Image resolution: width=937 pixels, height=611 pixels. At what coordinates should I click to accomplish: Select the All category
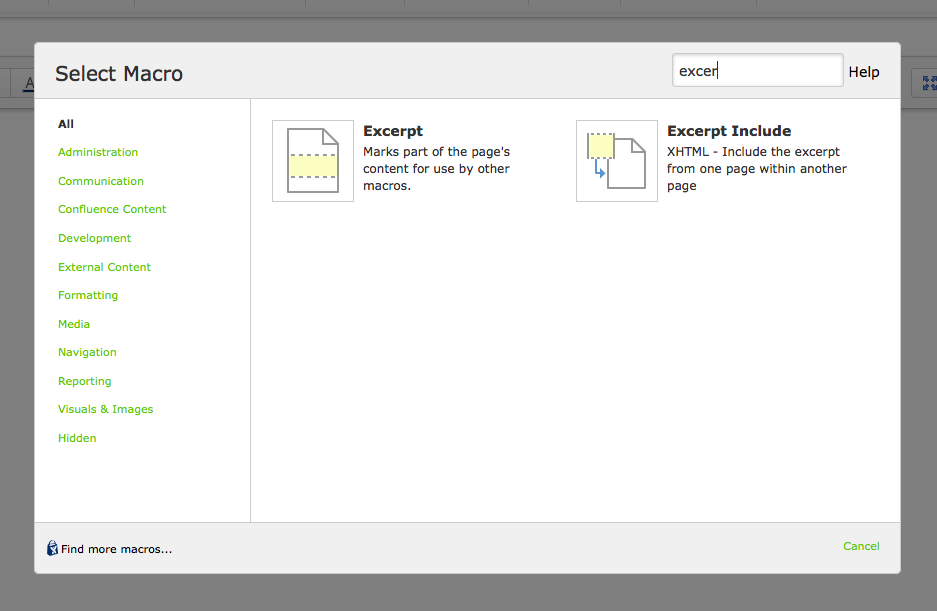[x=65, y=123]
